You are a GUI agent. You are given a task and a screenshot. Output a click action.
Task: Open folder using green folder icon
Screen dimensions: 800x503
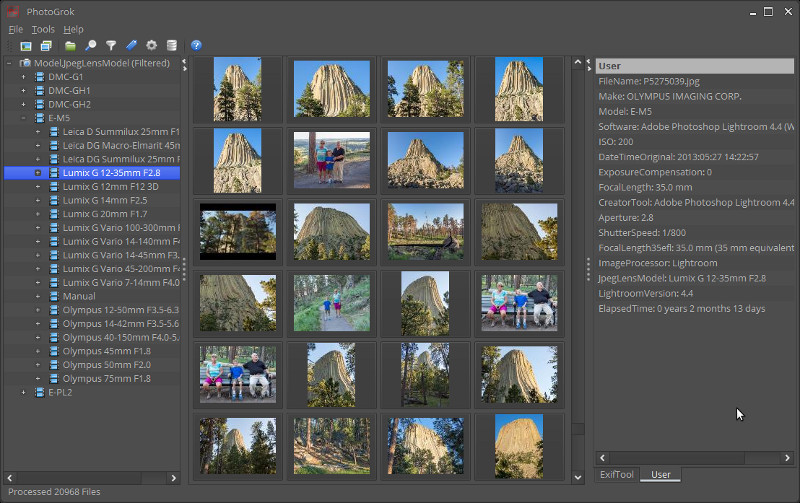70,46
